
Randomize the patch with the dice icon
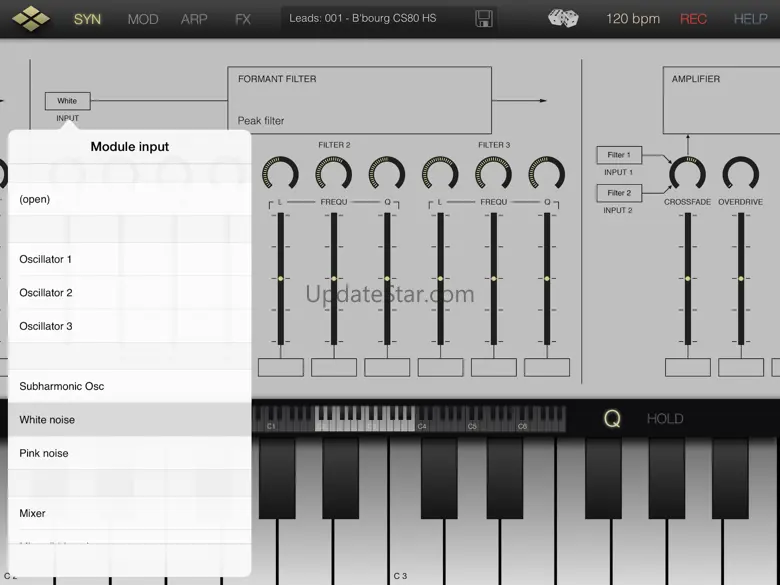point(563,18)
